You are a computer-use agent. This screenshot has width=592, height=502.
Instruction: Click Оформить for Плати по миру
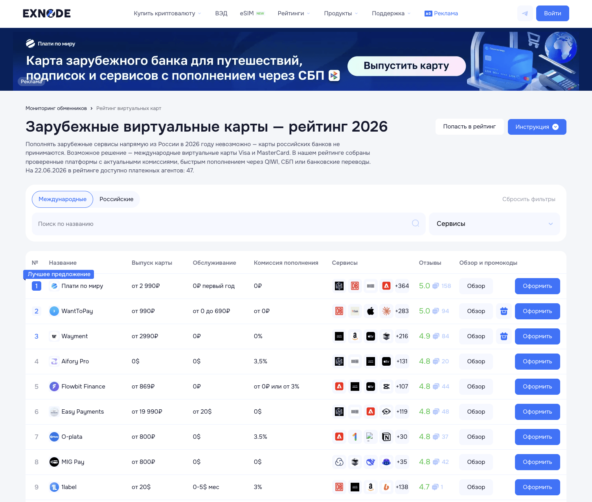point(537,286)
